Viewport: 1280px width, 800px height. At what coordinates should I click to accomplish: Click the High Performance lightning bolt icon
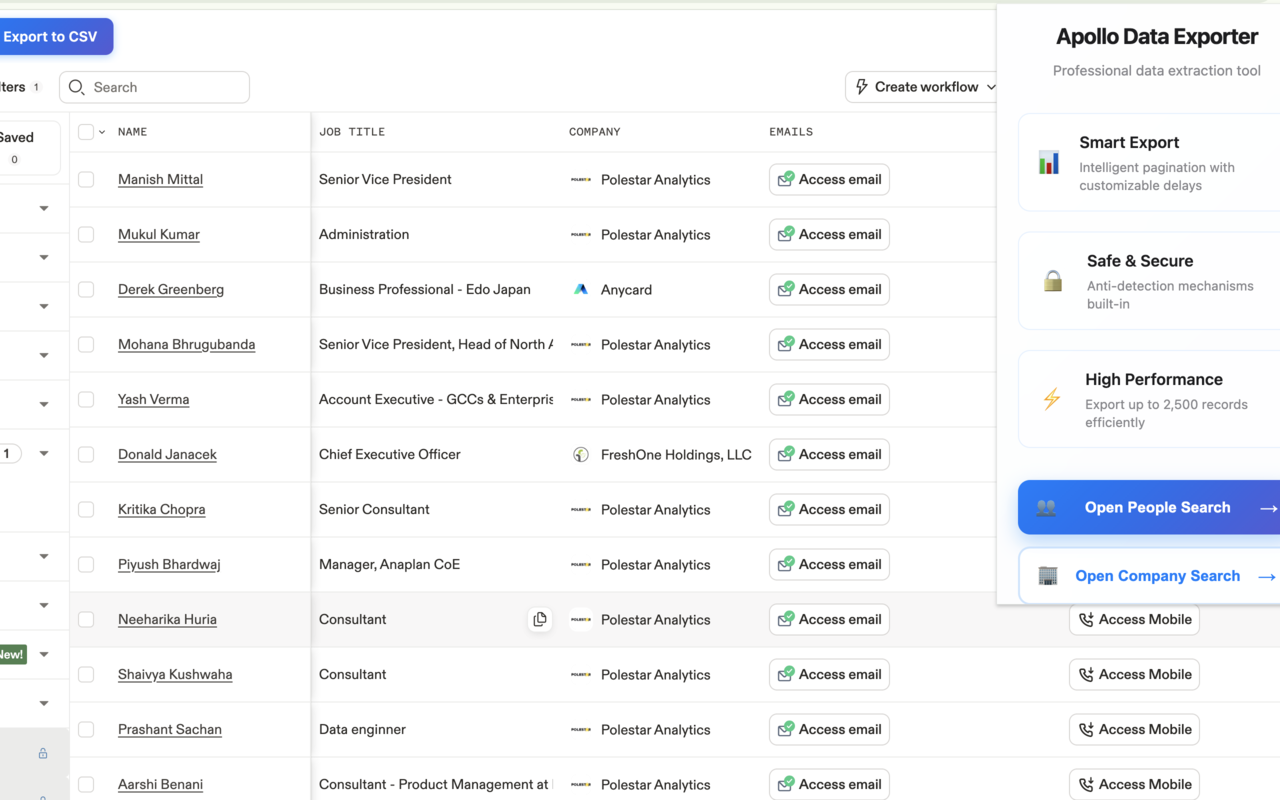pyautogui.click(x=1052, y=399)
